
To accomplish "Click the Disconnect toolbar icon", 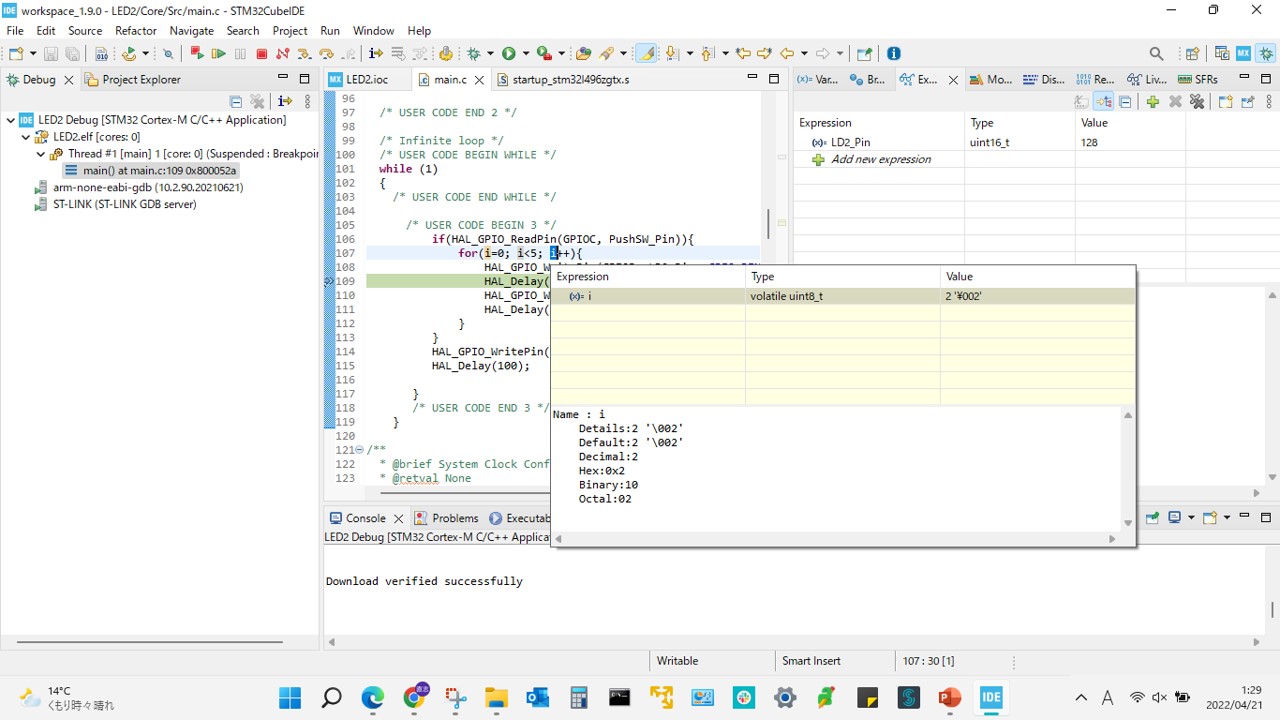I will pyautogui.click(x=282, y=53).
